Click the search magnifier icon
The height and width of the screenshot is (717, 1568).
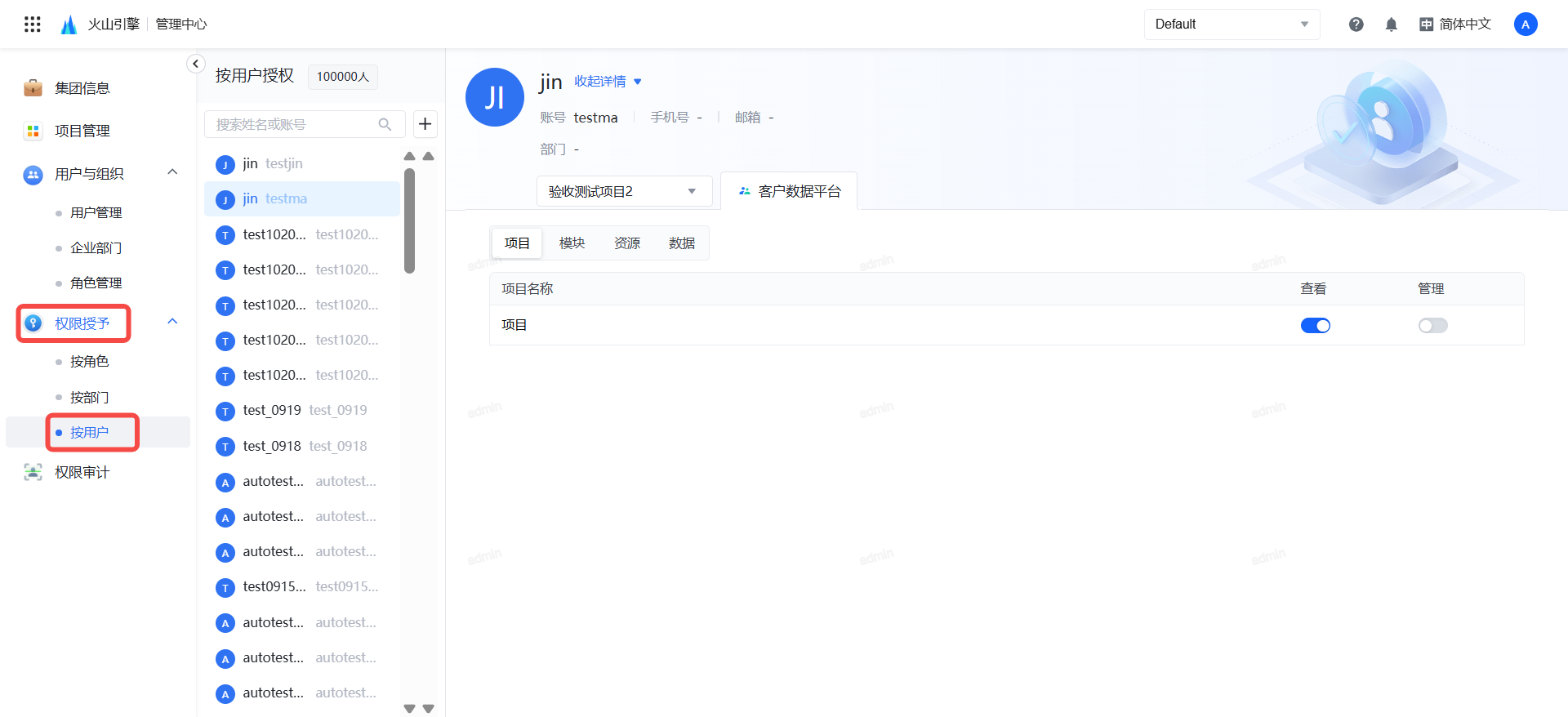click(x=385, y=124)
